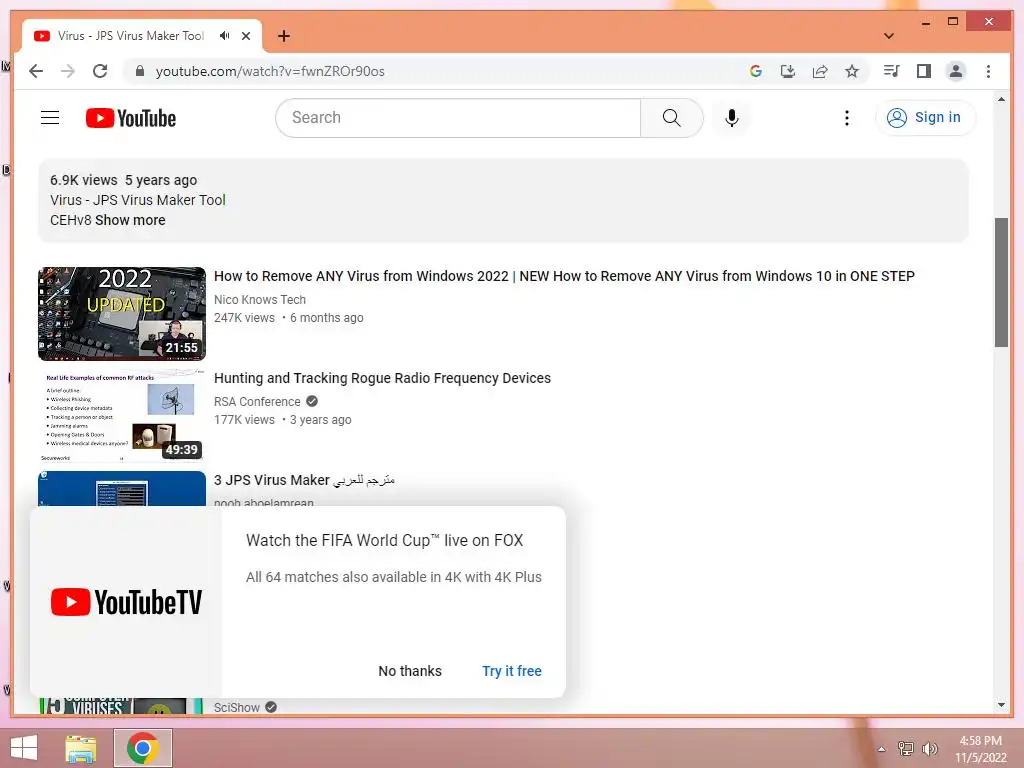Open YouTube settings three-dot menu
Viewport: 1024px width, 768px height.
846,118
